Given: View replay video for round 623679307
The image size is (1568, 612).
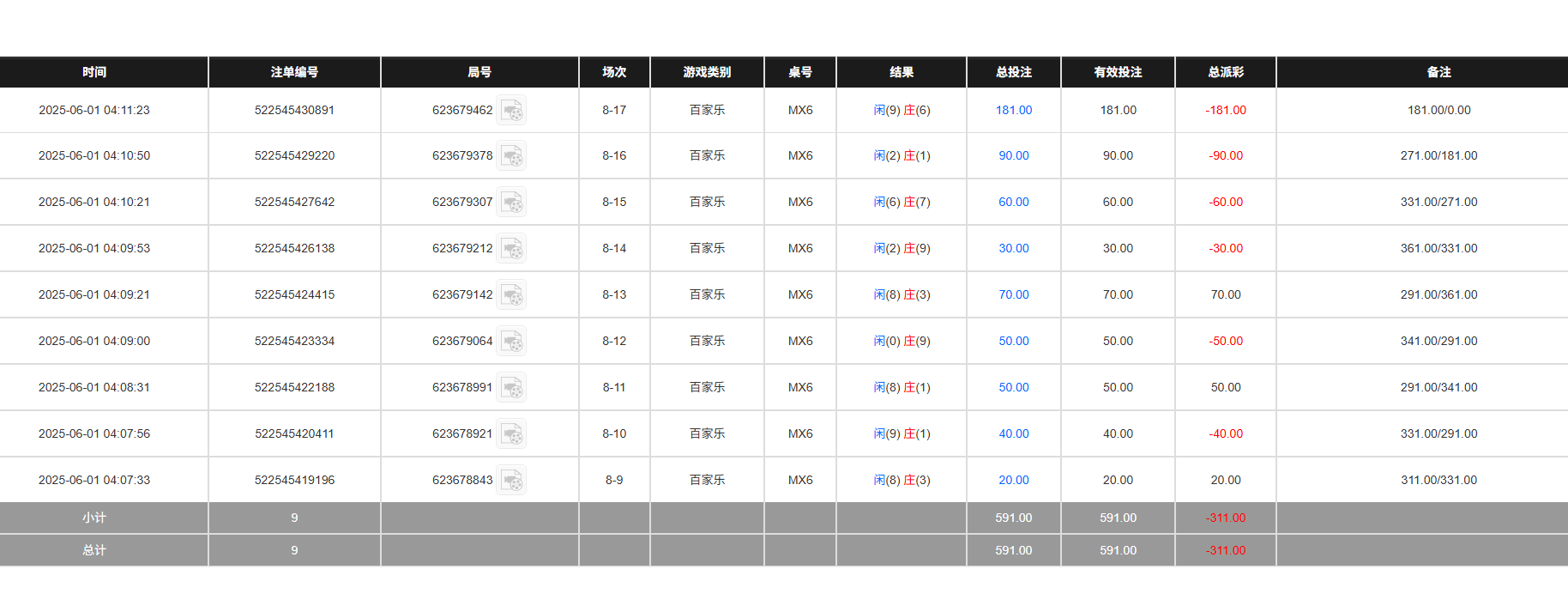Looking at the screenshot, I should coord(512,202).
